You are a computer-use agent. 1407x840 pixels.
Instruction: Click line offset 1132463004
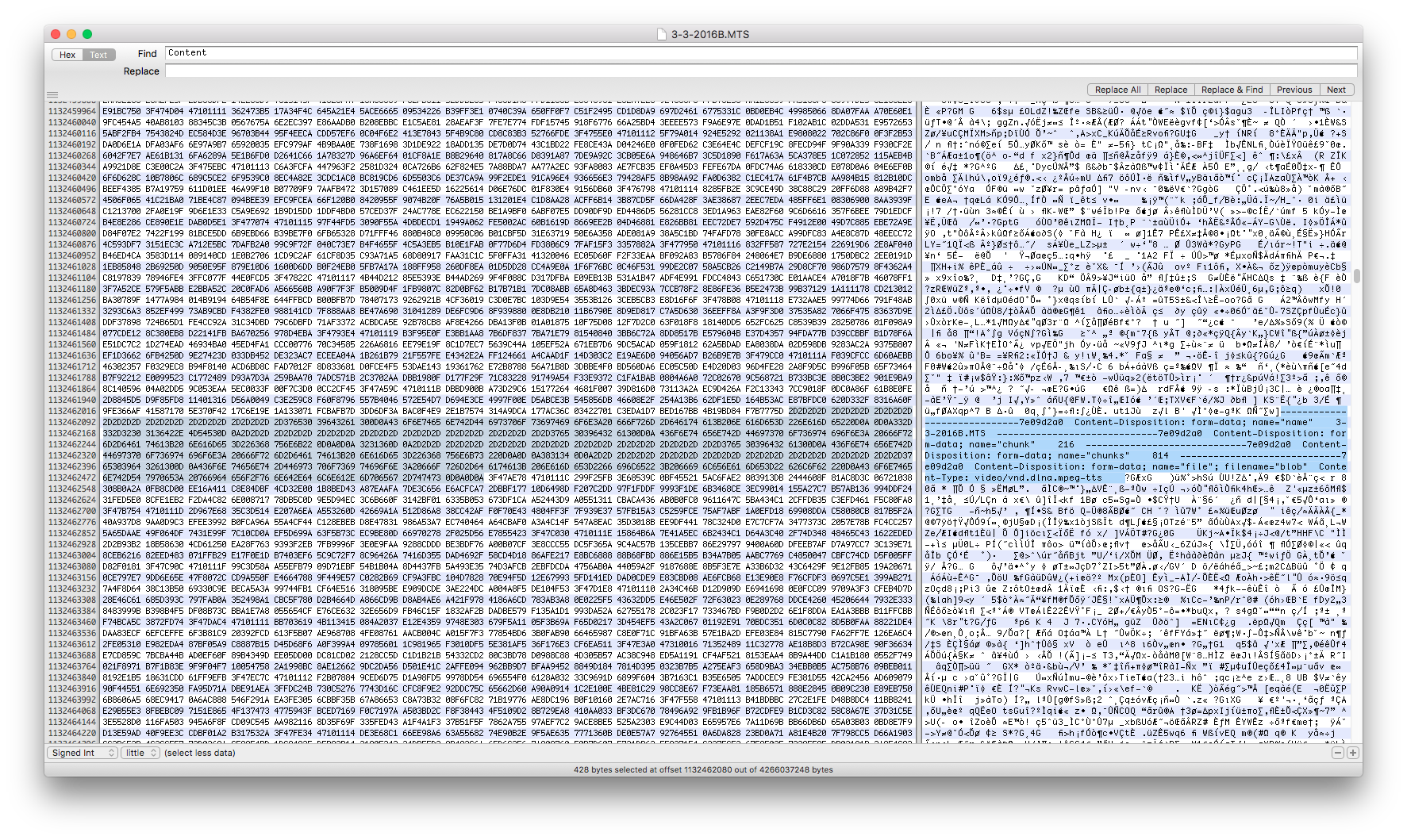[72, 555]
